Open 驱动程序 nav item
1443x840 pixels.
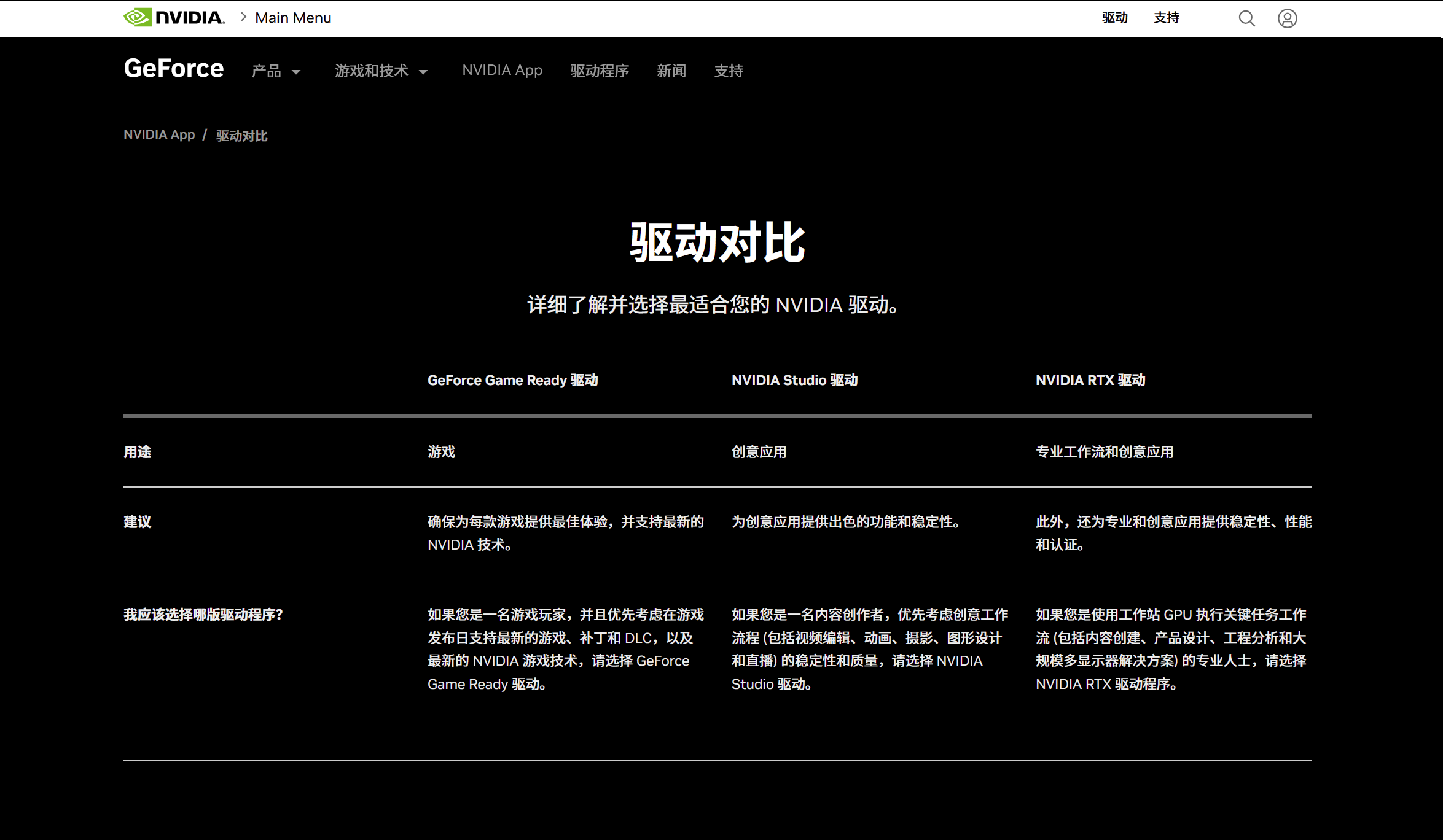[x=600, y=71]
